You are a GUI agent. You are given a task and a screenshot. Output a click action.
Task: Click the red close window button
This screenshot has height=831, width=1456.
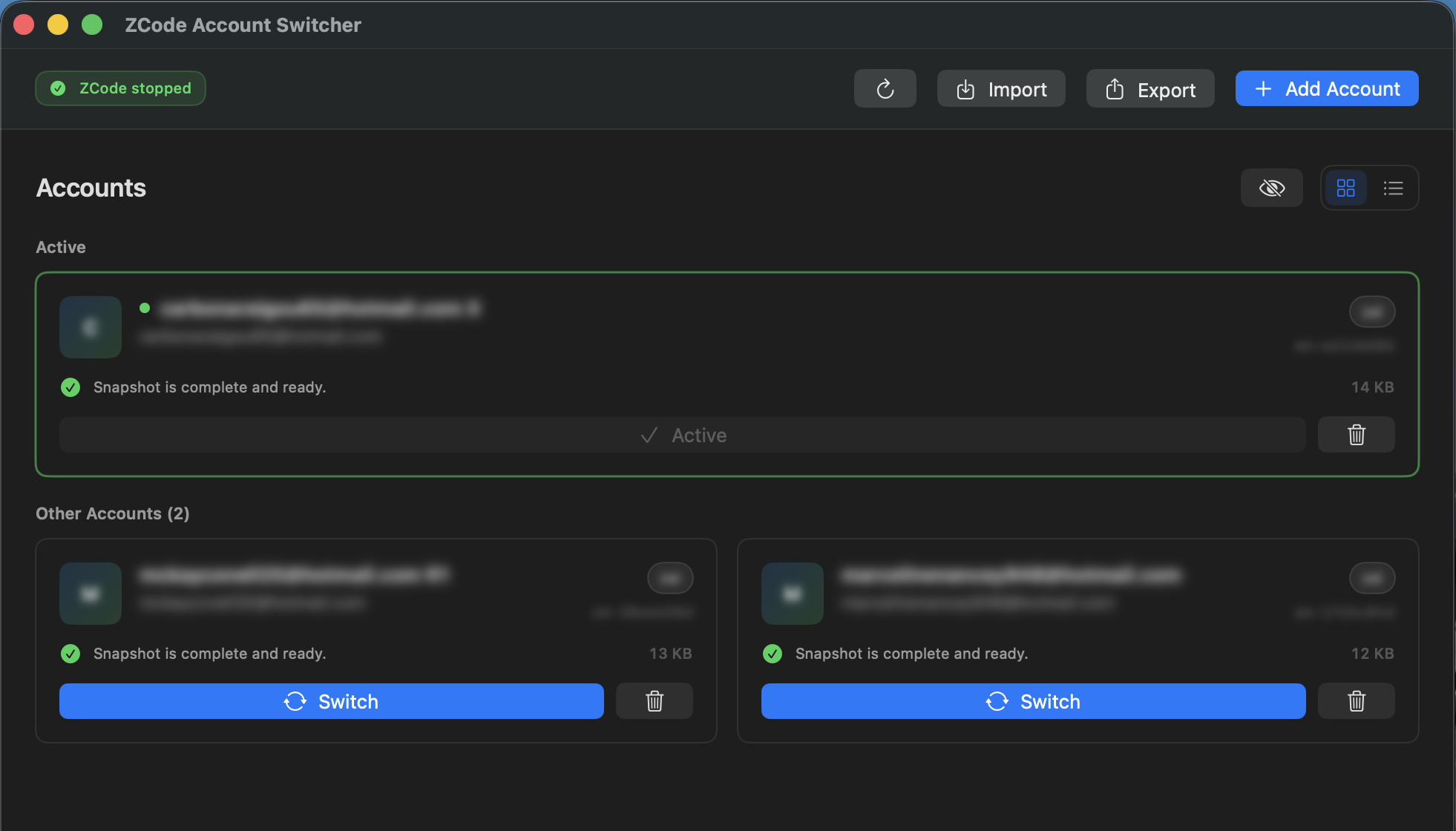[x=24, y=25]
